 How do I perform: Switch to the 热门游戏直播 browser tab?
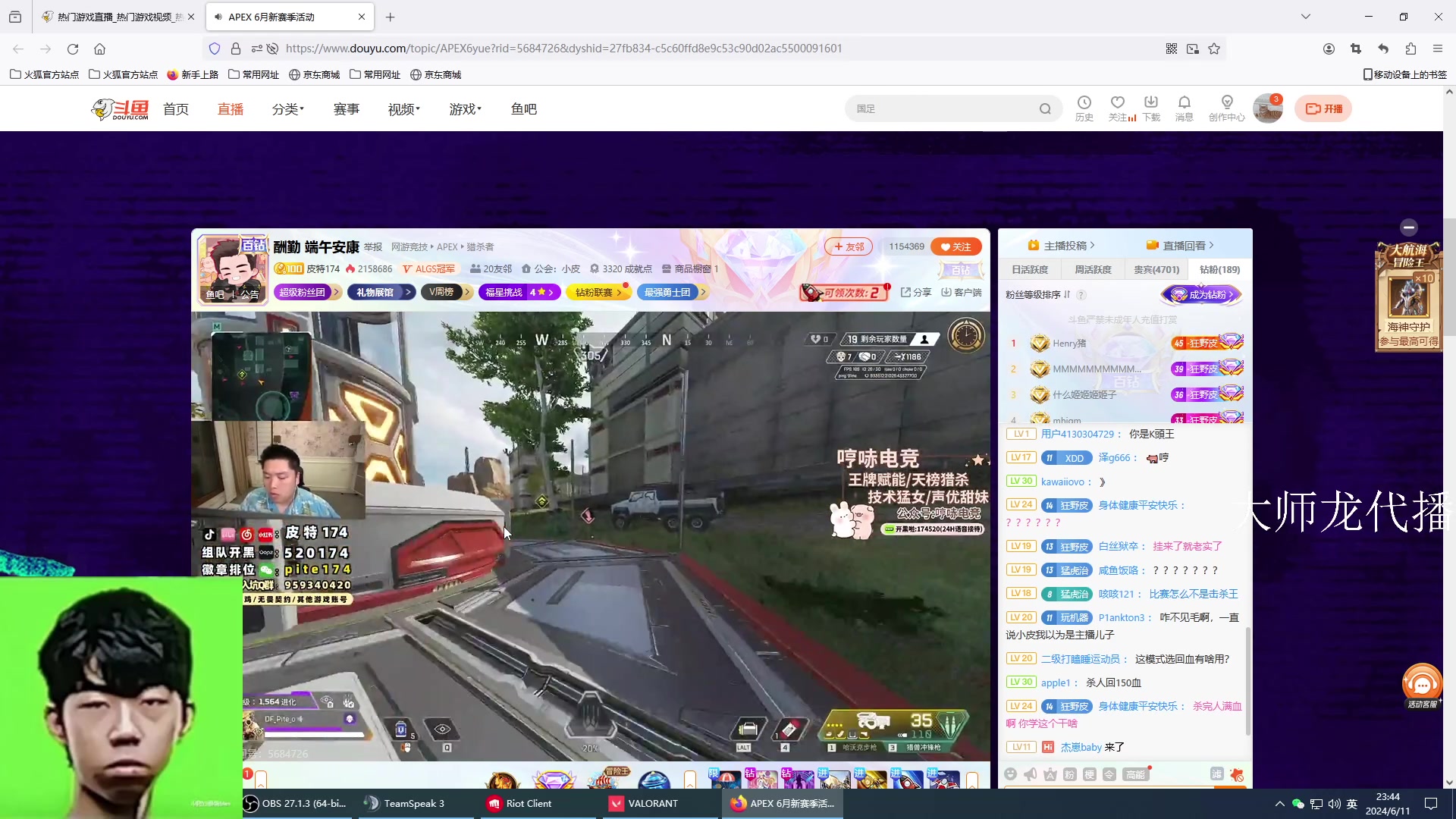click(118, 17)
